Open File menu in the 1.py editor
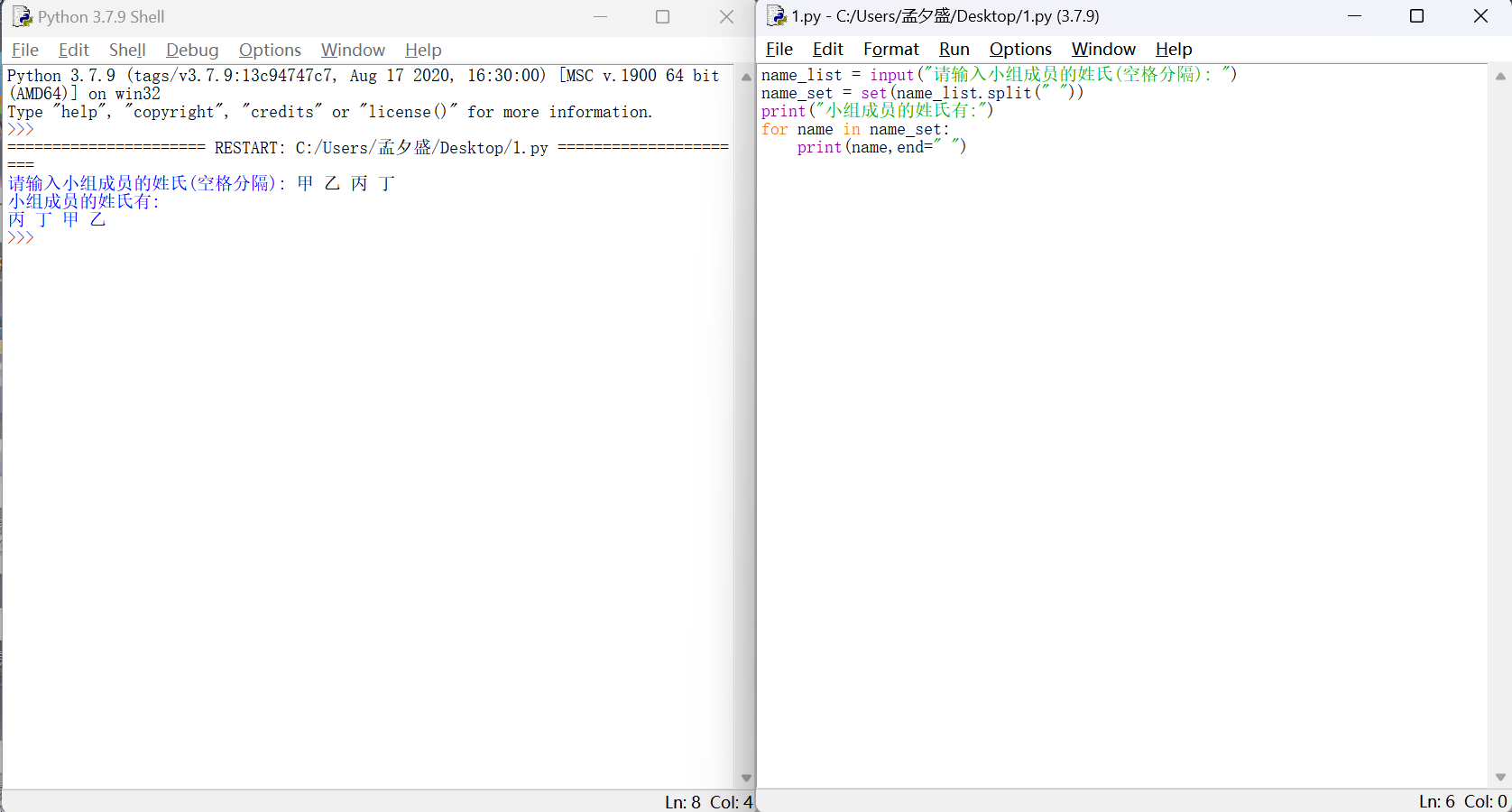The height and width of the screenshot is (812, 1512). [779, 50]
